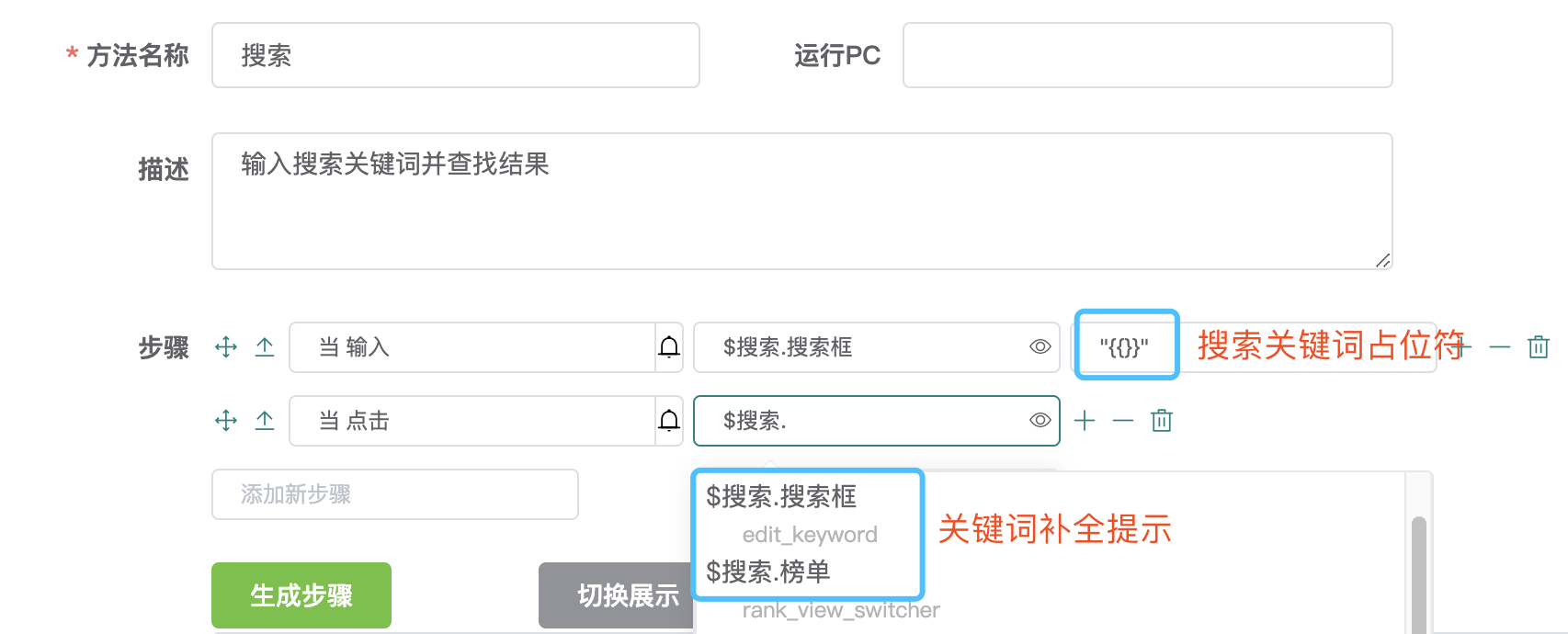Screen dimensions: 1568x634
Task: Click the minus icon on the 当 输入 row
Action: tap(1498, 347)
